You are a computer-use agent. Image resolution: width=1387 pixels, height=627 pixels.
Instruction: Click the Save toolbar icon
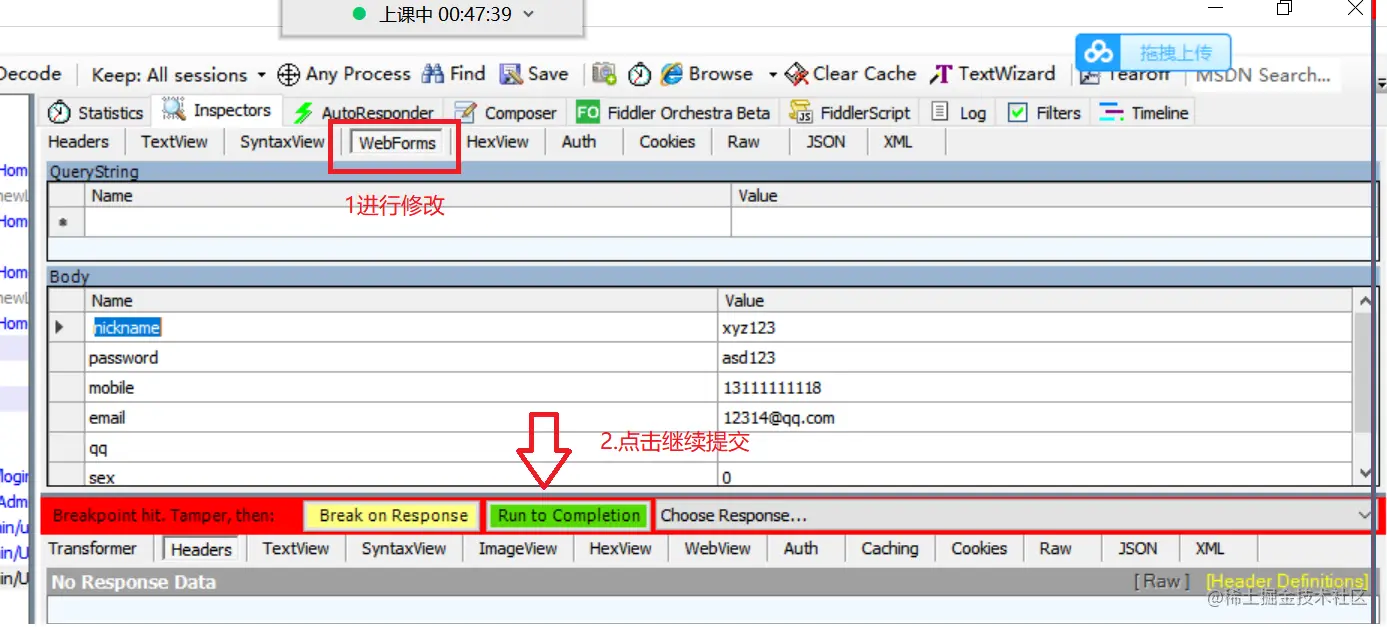pyautogui.click(x=511, y=74)
